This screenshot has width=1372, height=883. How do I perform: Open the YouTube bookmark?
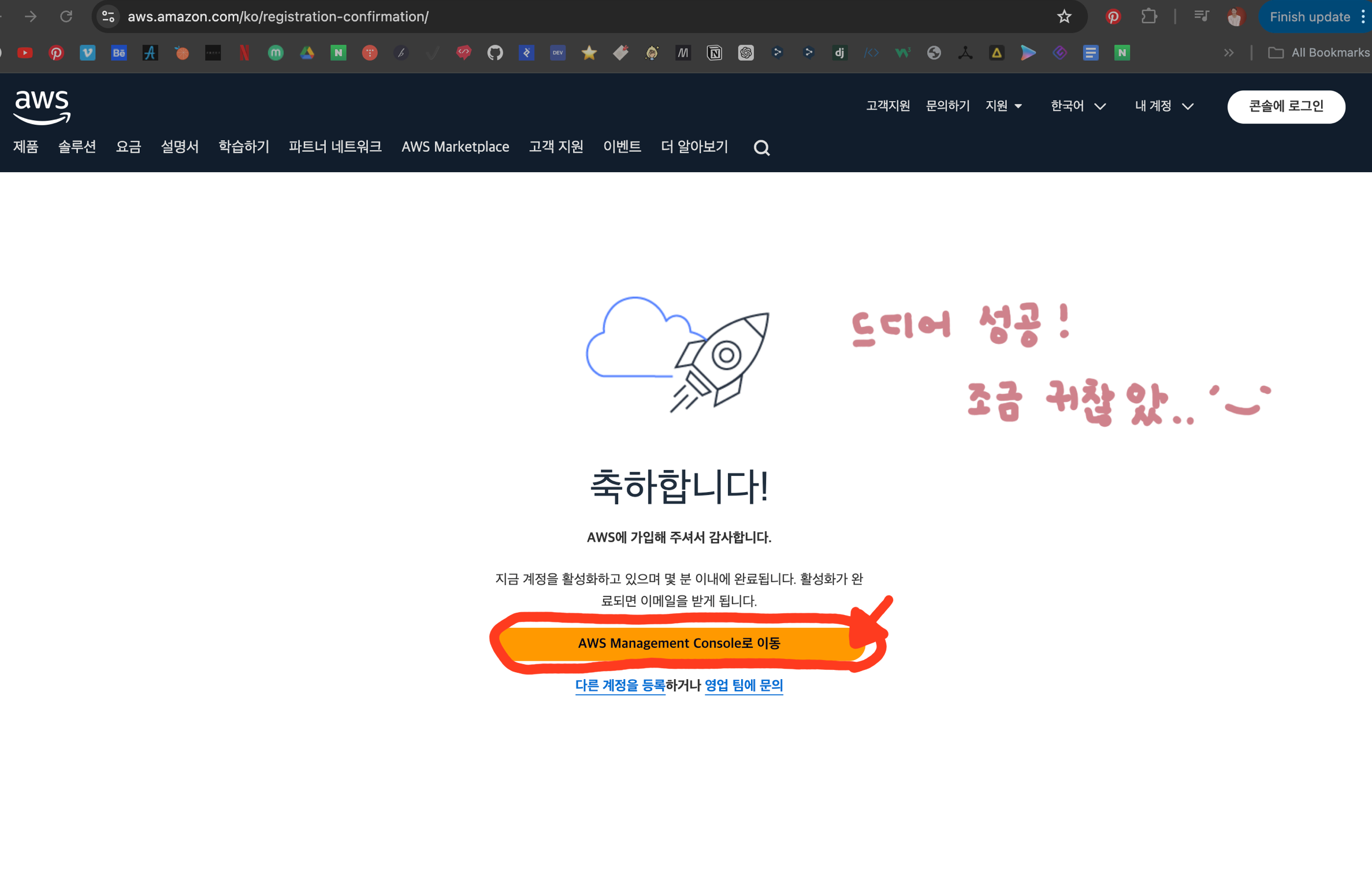pyautogui.click(x=25, y=53)
